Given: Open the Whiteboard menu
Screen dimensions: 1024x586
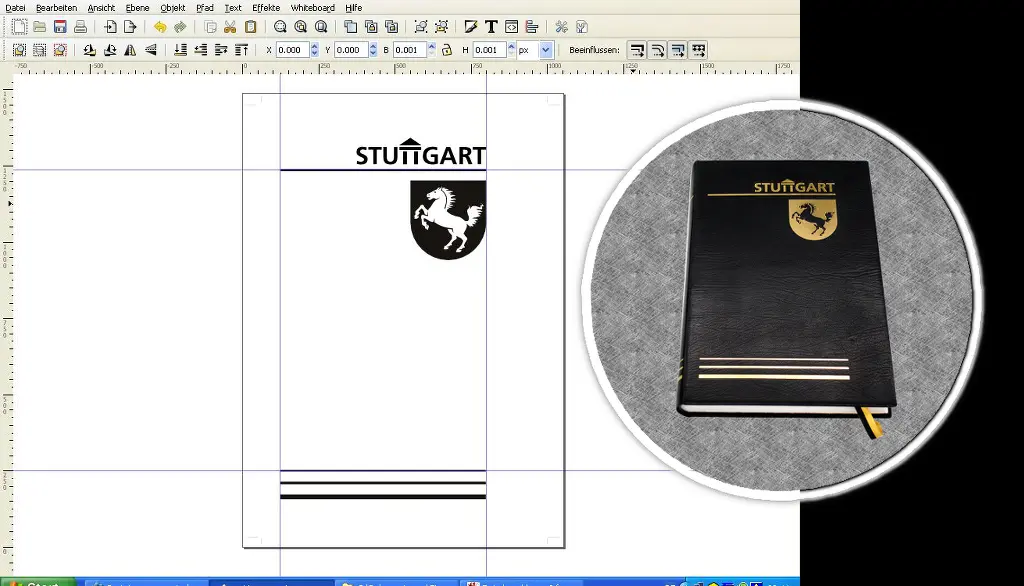Looking at the screenshot, I should pos(312,8).
